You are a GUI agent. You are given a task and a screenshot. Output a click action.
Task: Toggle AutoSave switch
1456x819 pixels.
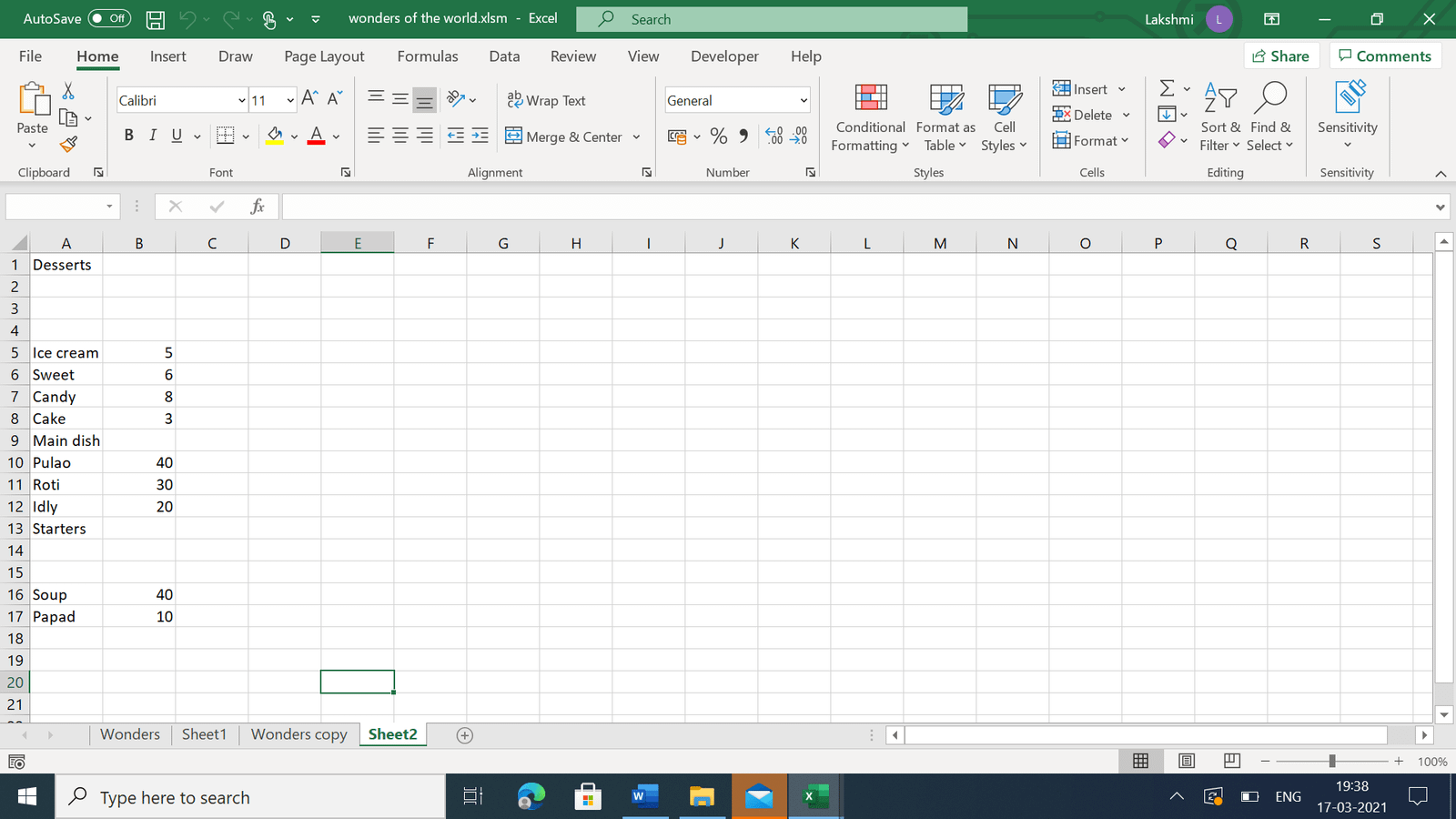(109, 18)
